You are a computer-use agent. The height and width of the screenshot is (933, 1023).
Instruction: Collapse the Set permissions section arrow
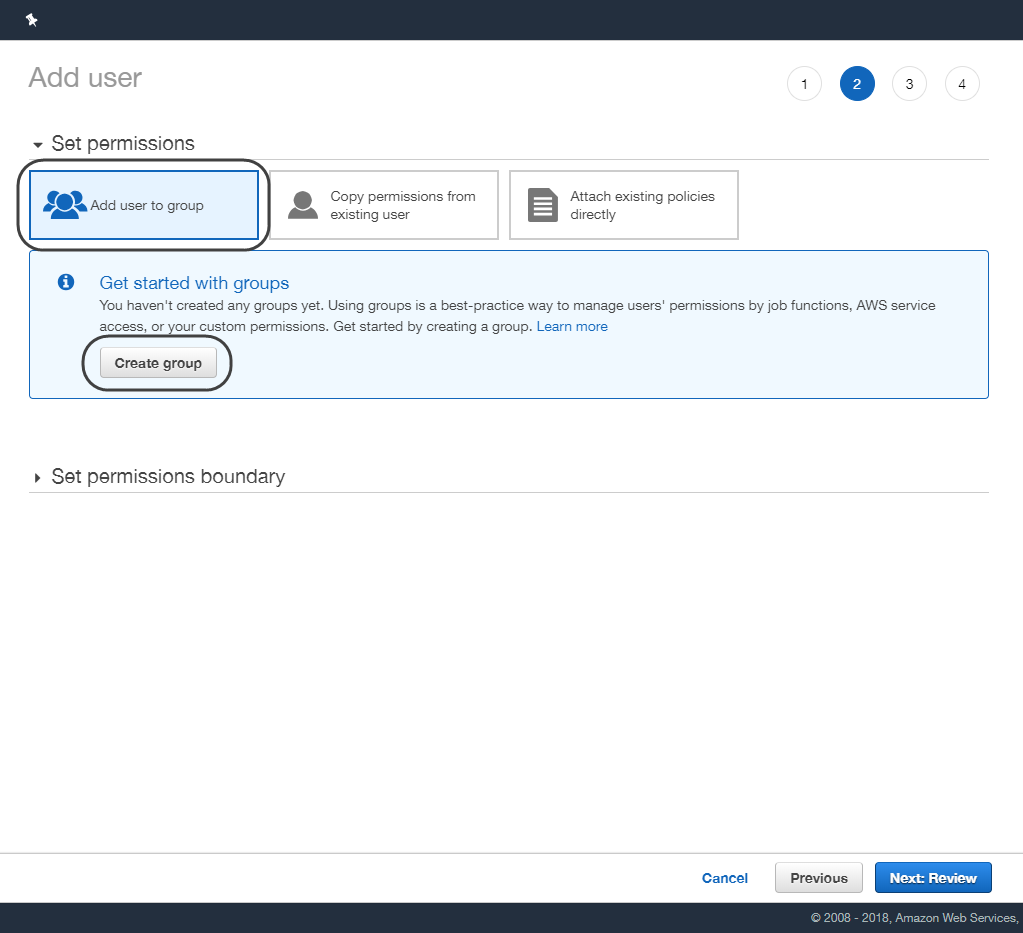pos(38,145)
